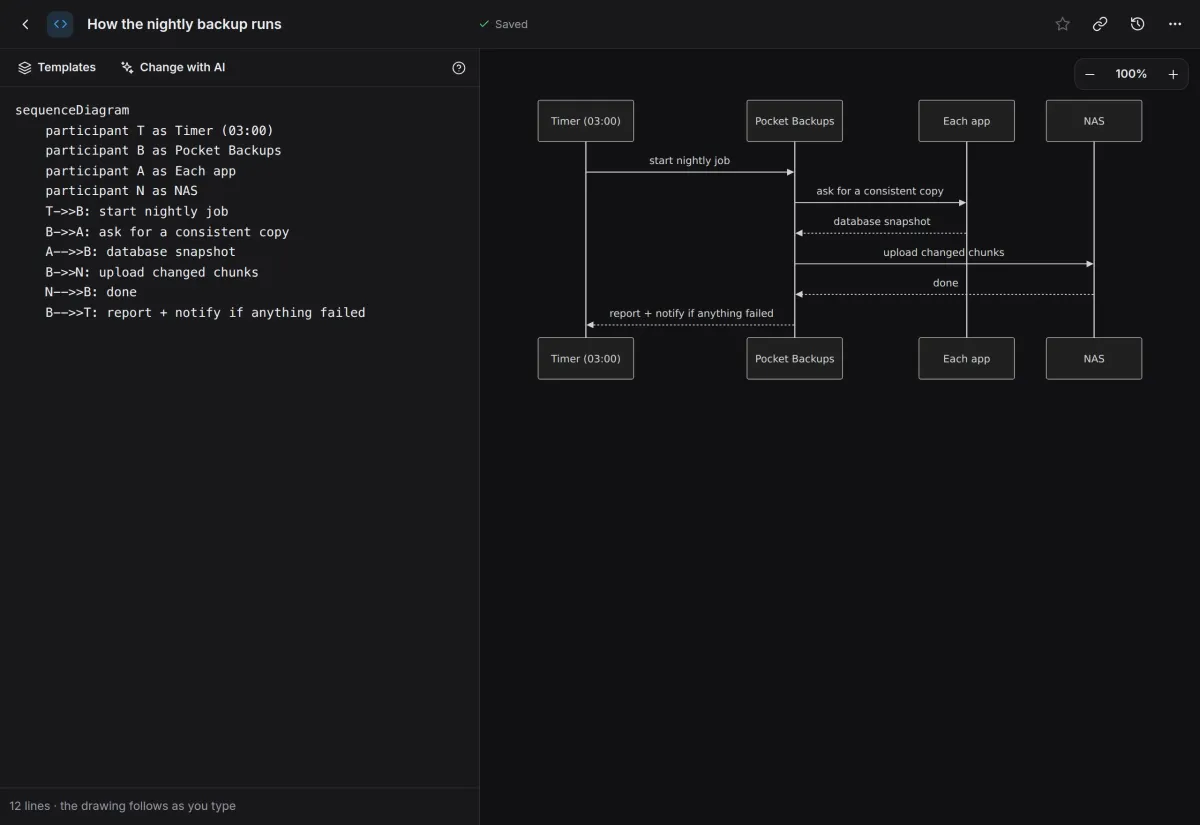Click Change with AI

pyautogui.click(x=173, y=68)
